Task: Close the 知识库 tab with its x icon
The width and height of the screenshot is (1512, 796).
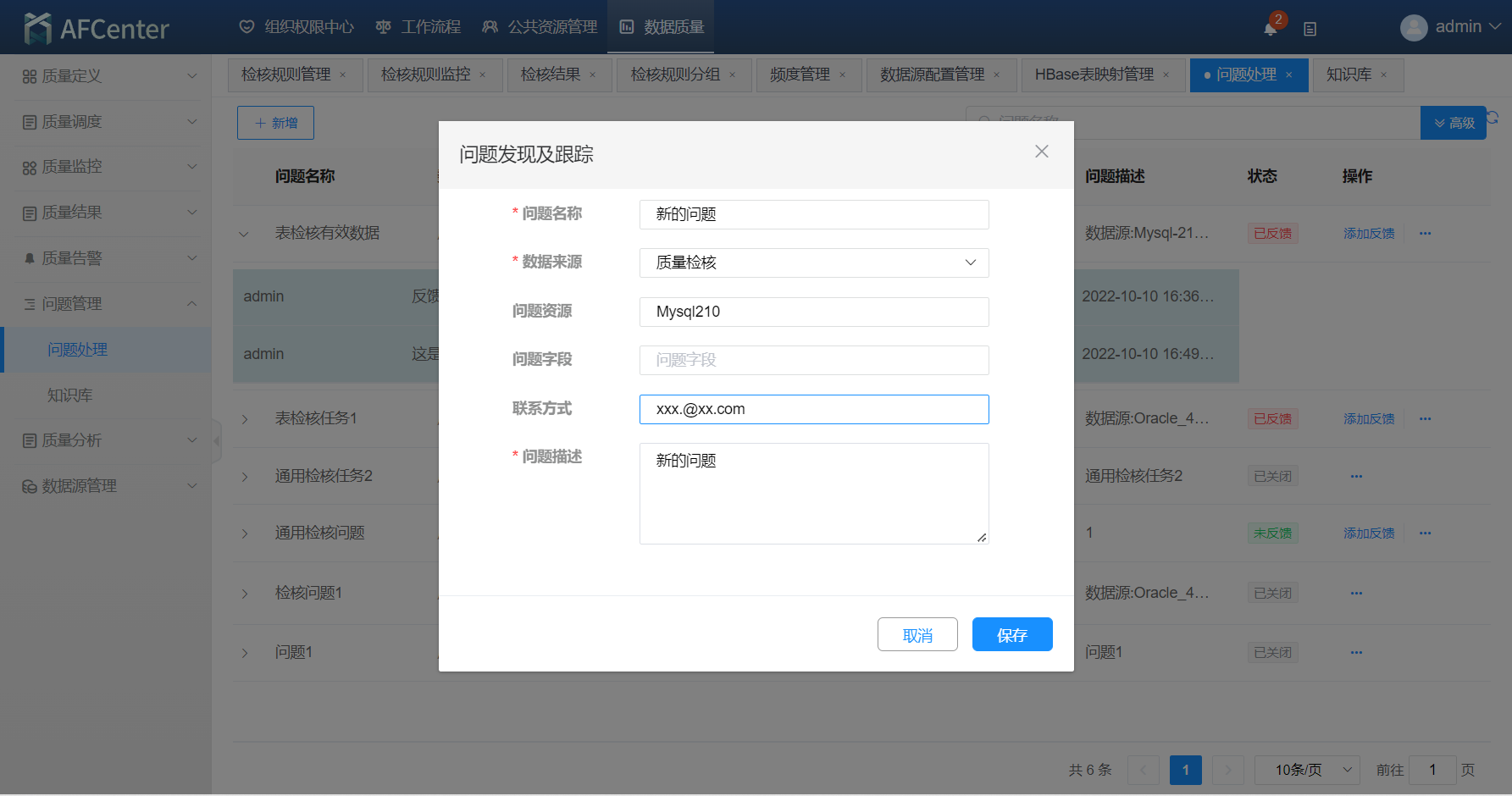Action: 1383,75
